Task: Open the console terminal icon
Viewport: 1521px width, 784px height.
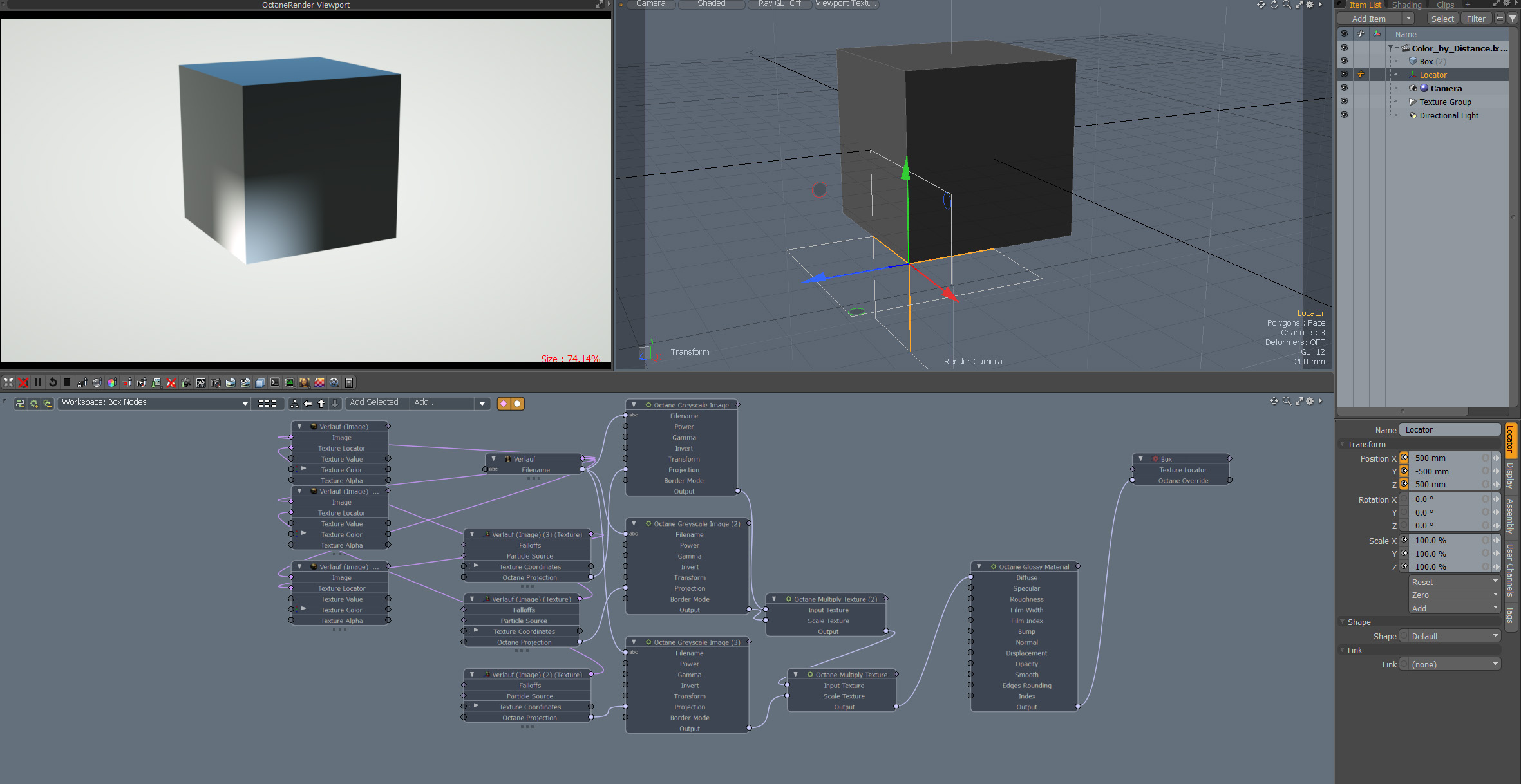Action: point(275,382)
